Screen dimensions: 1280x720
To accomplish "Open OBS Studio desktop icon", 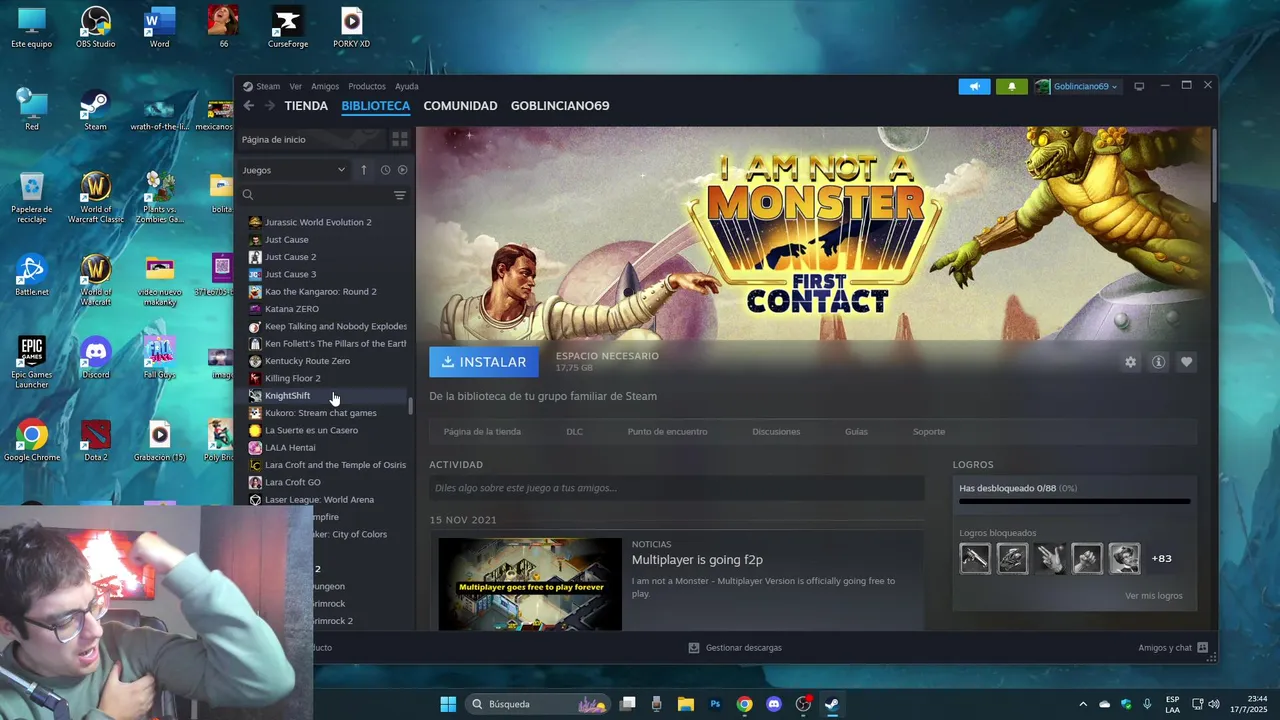I will [95, 27].
